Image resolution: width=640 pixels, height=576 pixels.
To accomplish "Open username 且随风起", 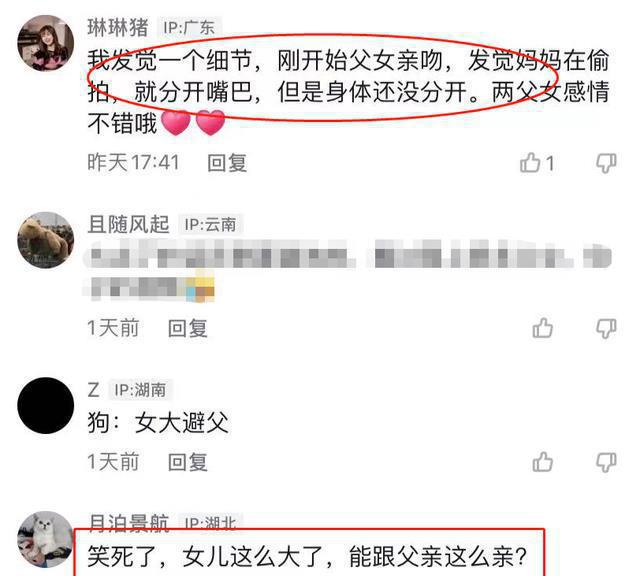I will tap(128, 225).
